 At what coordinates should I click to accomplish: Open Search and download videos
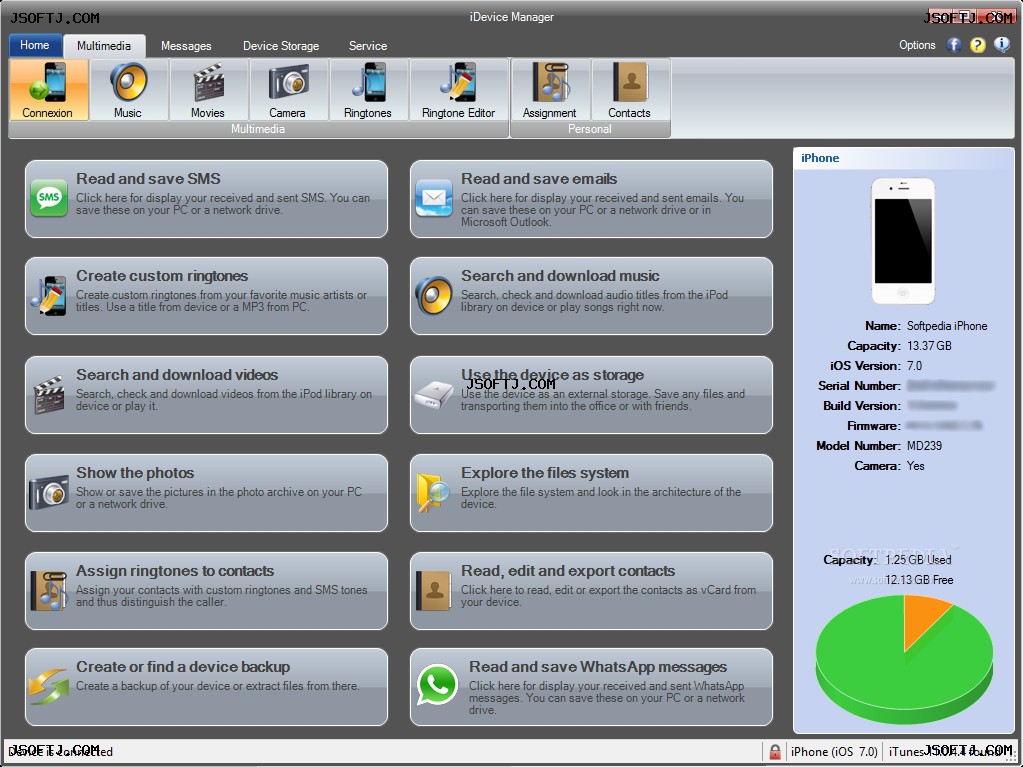click(206, 395)
